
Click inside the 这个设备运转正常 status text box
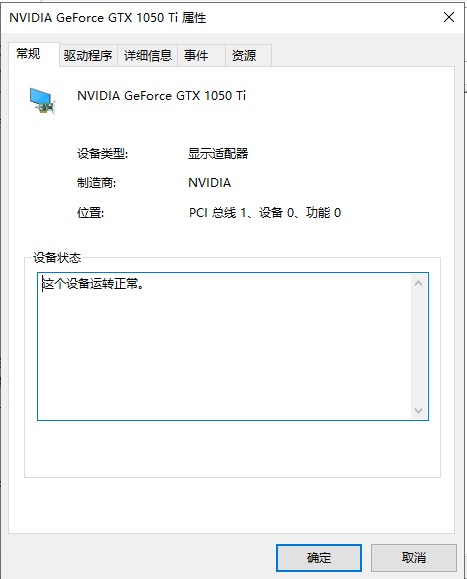(224, 346)
